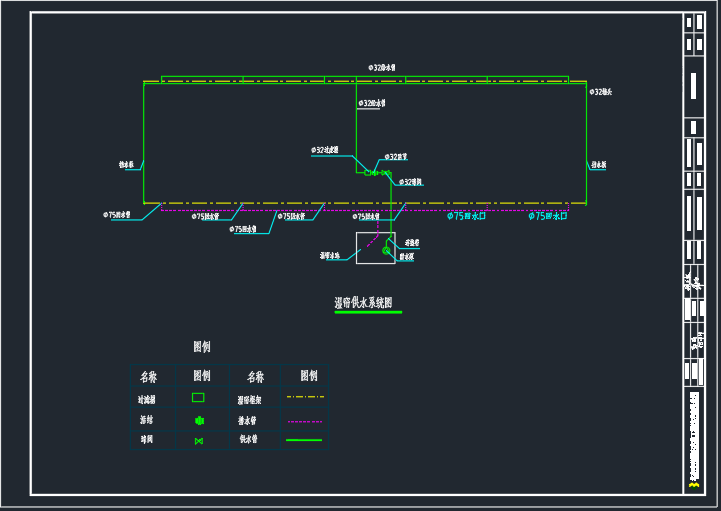Screen dimensions: 721x511
Task: Select the Φ32 valve label right of the valve
Action: (410, 182)
